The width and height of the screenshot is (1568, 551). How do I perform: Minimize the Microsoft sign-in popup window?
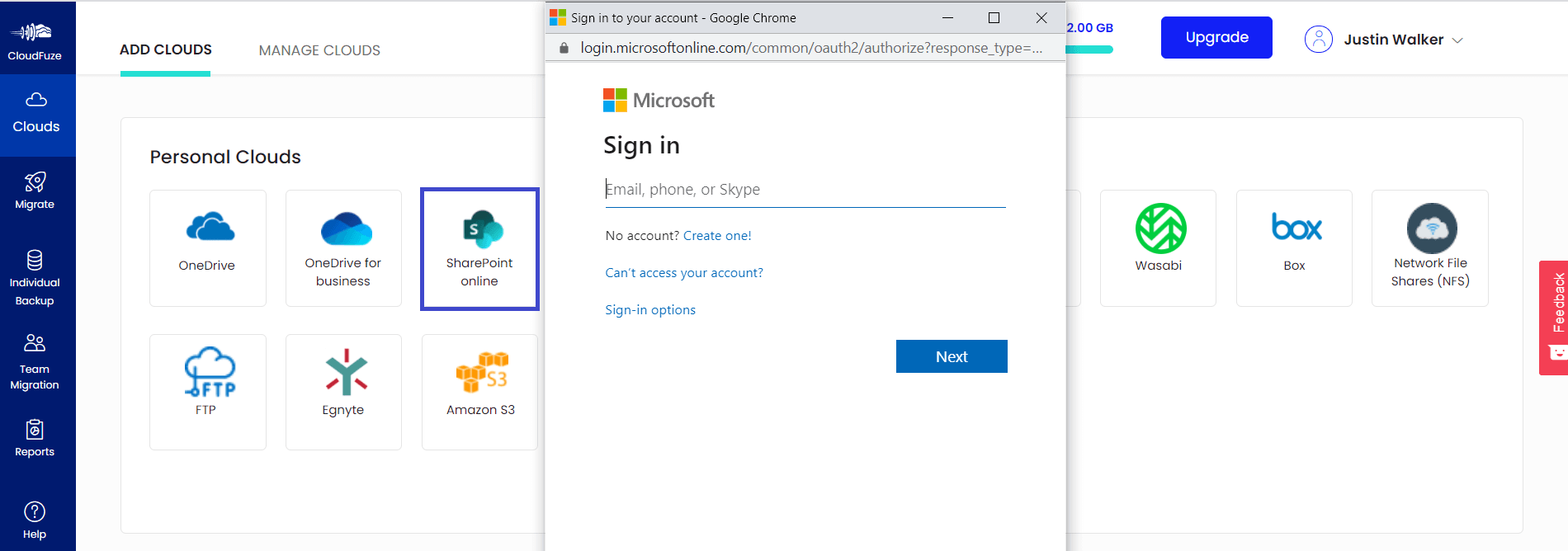coord(947,17)
